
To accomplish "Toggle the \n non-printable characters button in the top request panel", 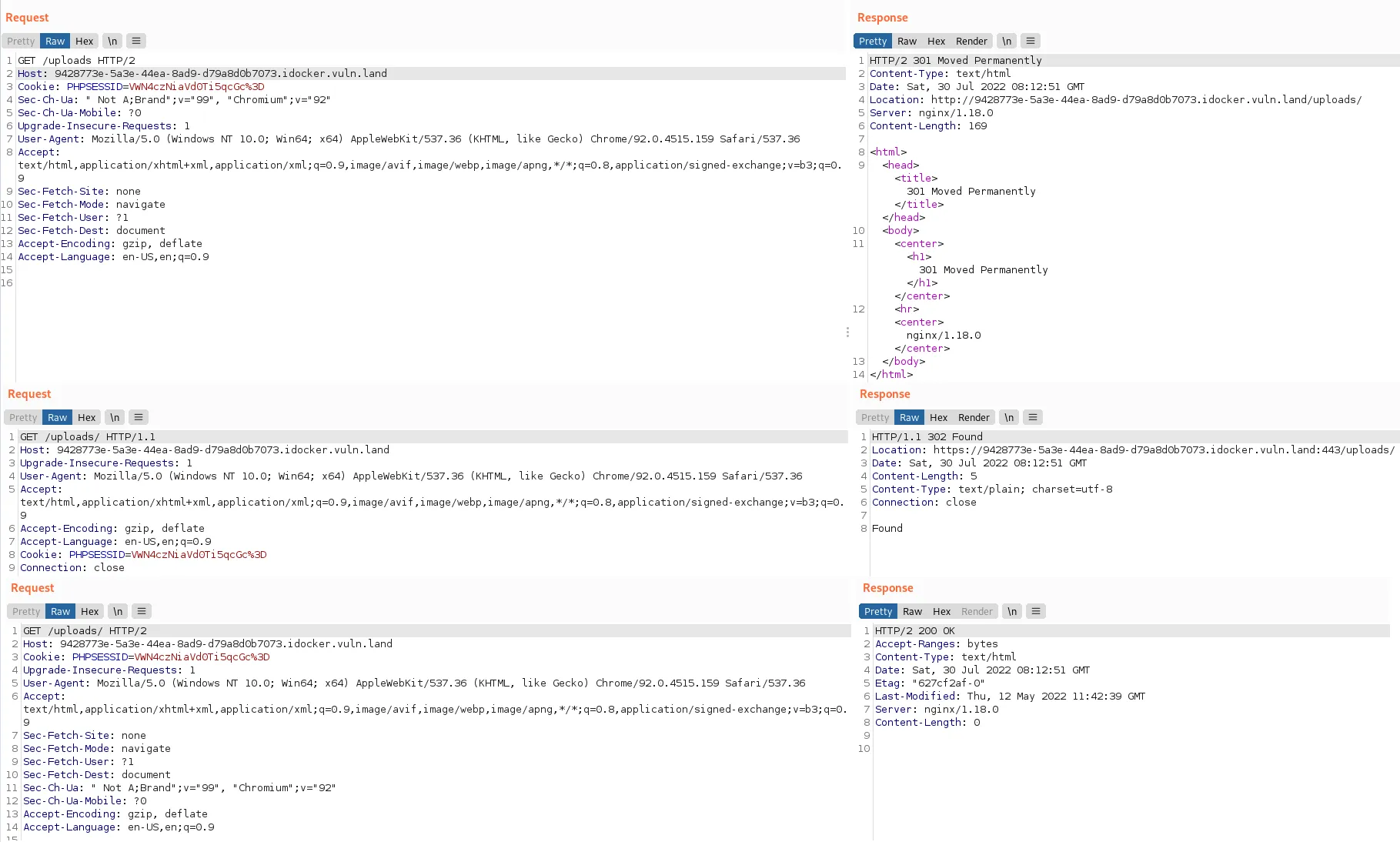I will point(112,41).
